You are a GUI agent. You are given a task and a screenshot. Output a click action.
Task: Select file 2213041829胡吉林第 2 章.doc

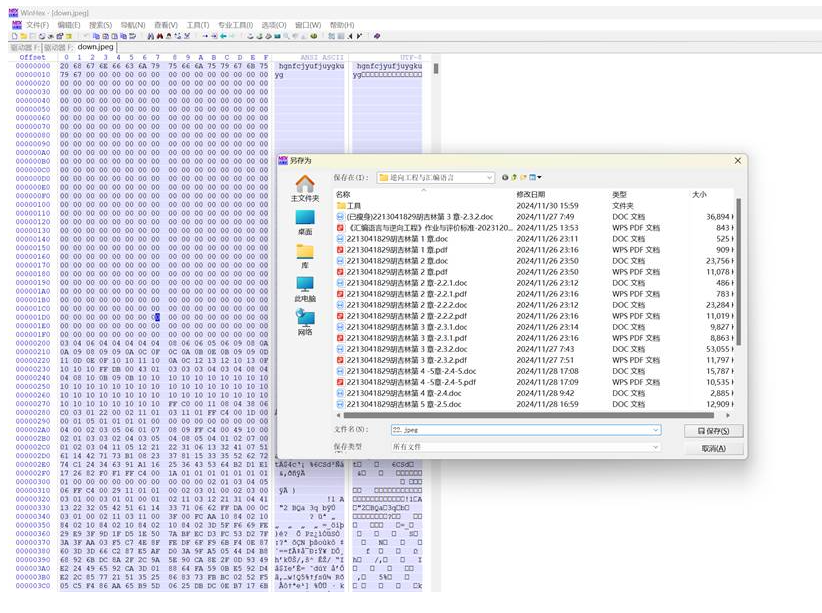392,261
